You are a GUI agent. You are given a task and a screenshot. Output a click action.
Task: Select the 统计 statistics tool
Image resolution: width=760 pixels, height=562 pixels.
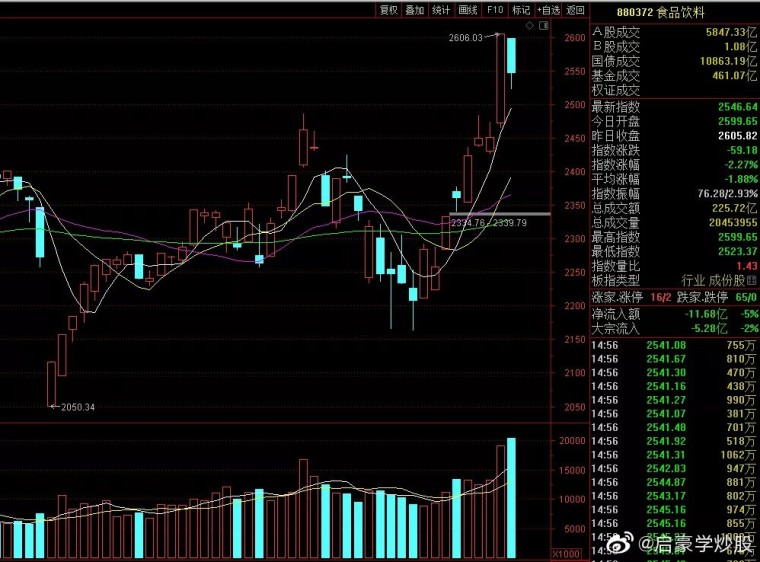click(x=441, y=10)
